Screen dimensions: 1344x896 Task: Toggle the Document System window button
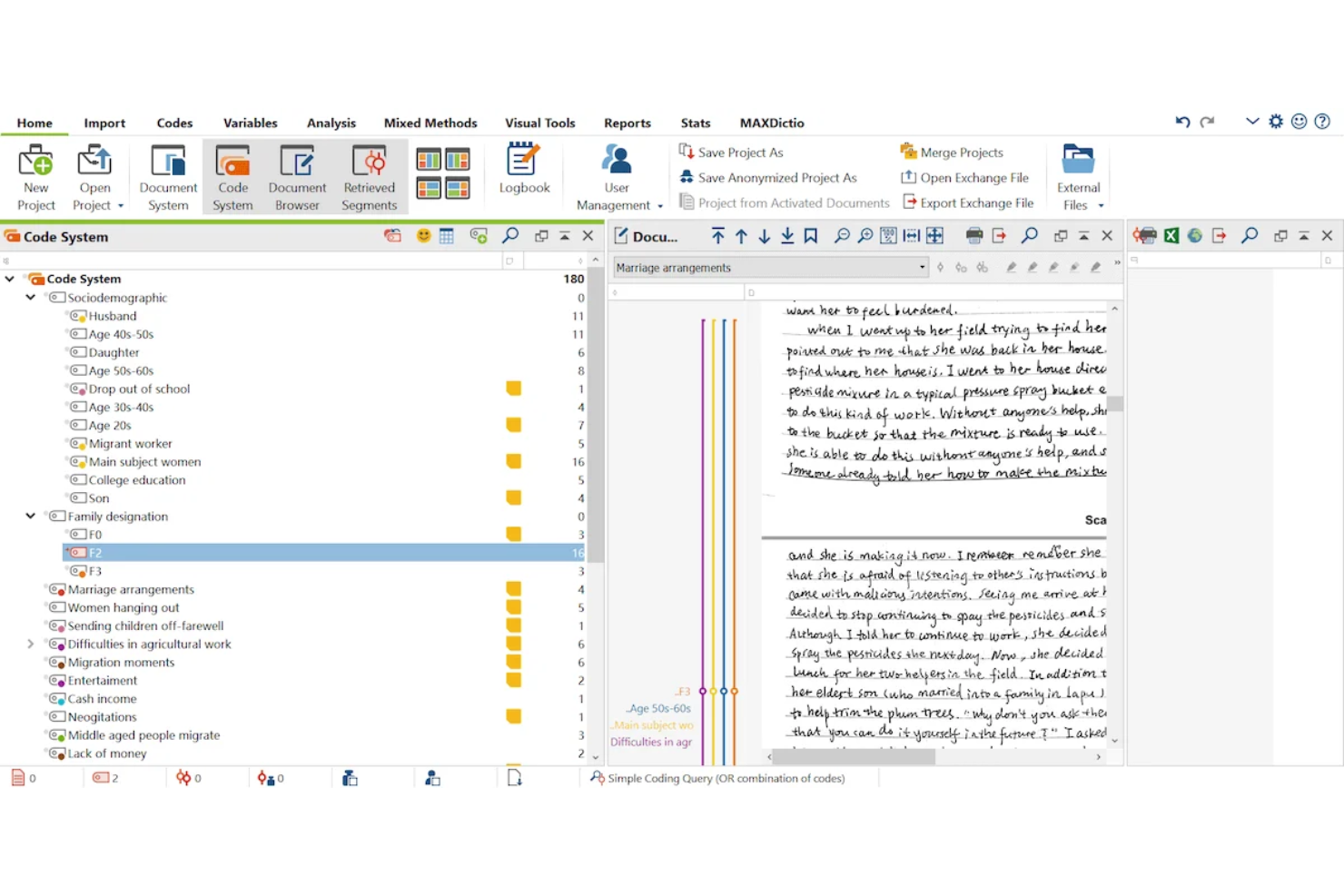click(x=168, y=178)
